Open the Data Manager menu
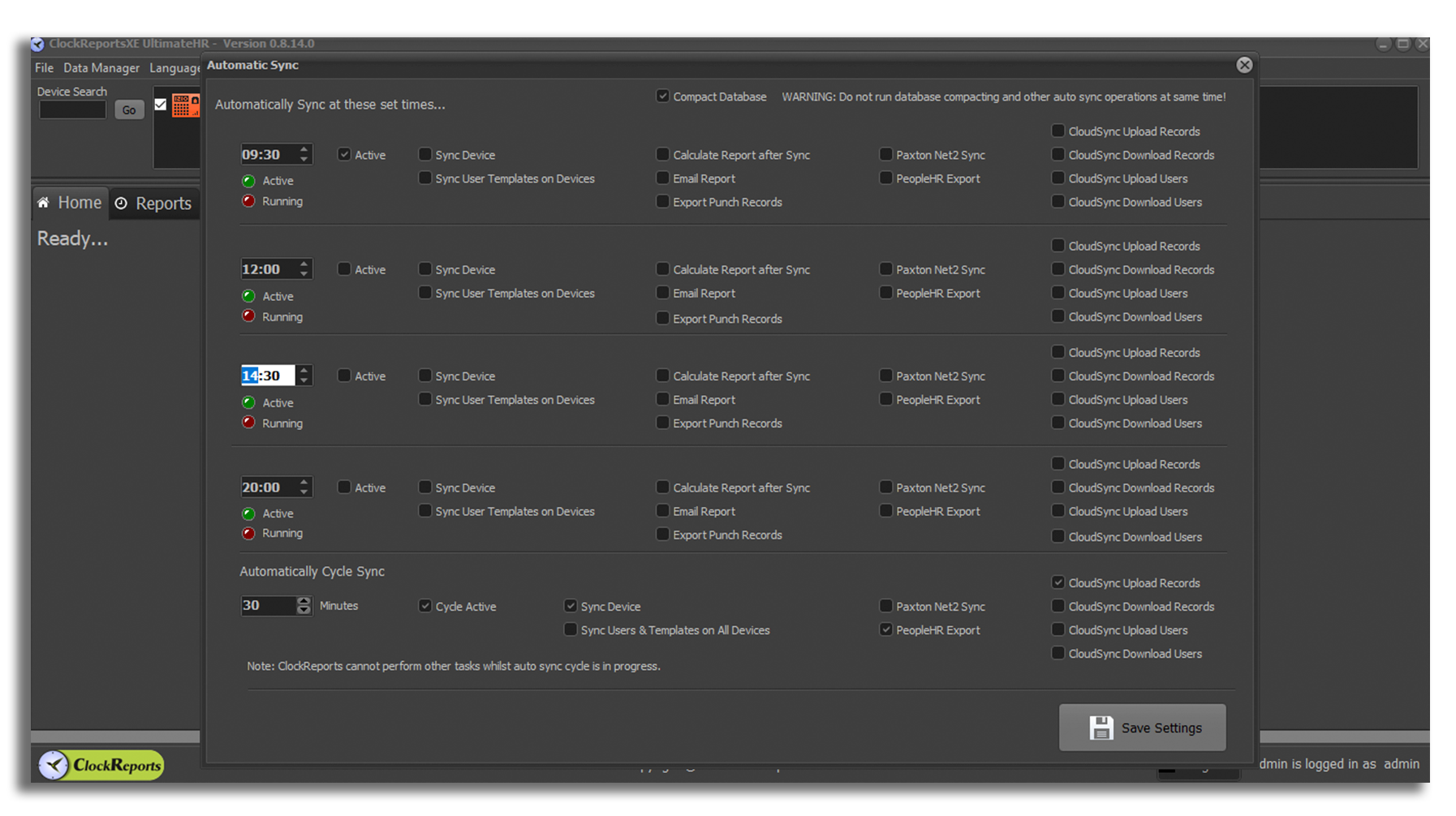This screenshot has height=816, width=1456. [x=101, y=68]
